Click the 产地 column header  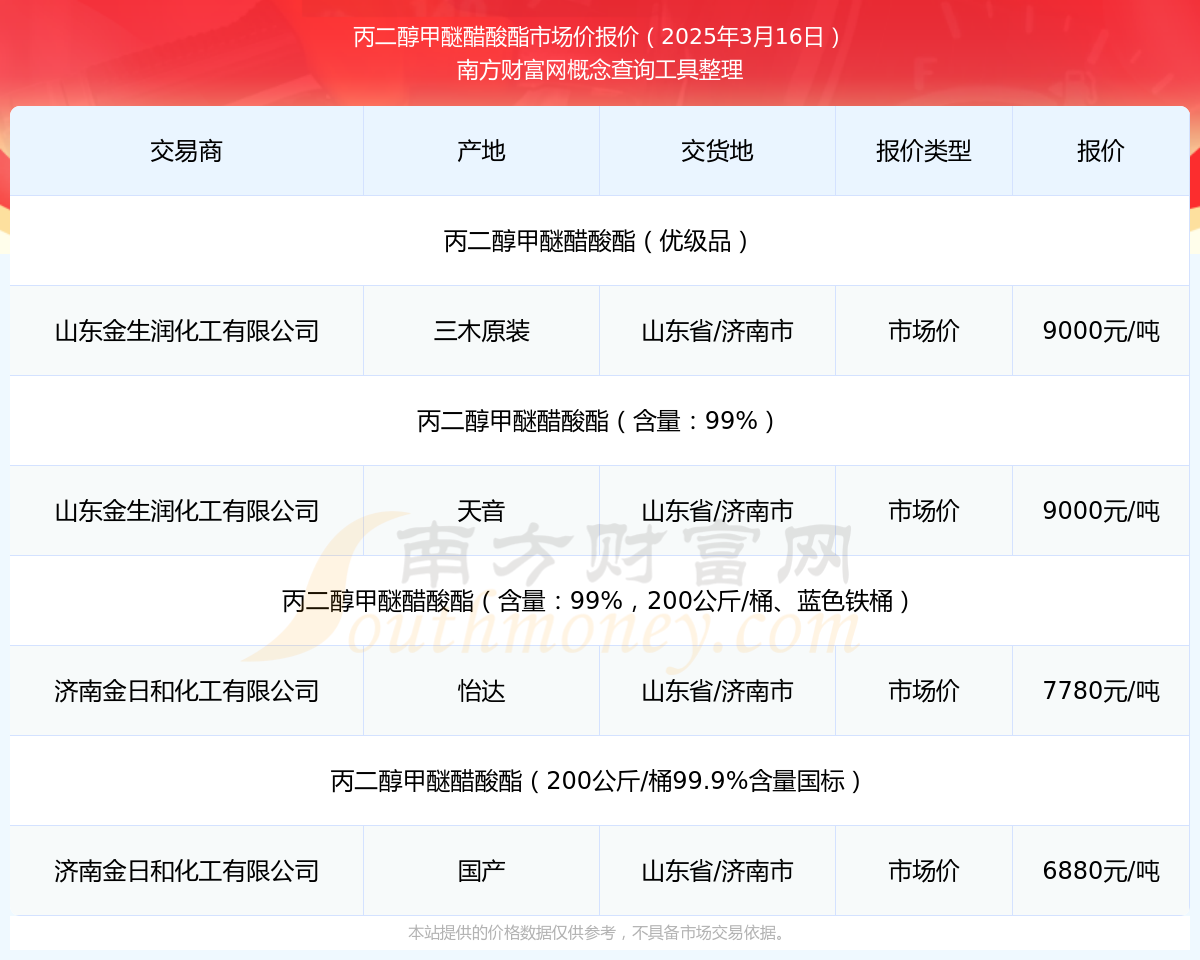(x=481, y=151)
